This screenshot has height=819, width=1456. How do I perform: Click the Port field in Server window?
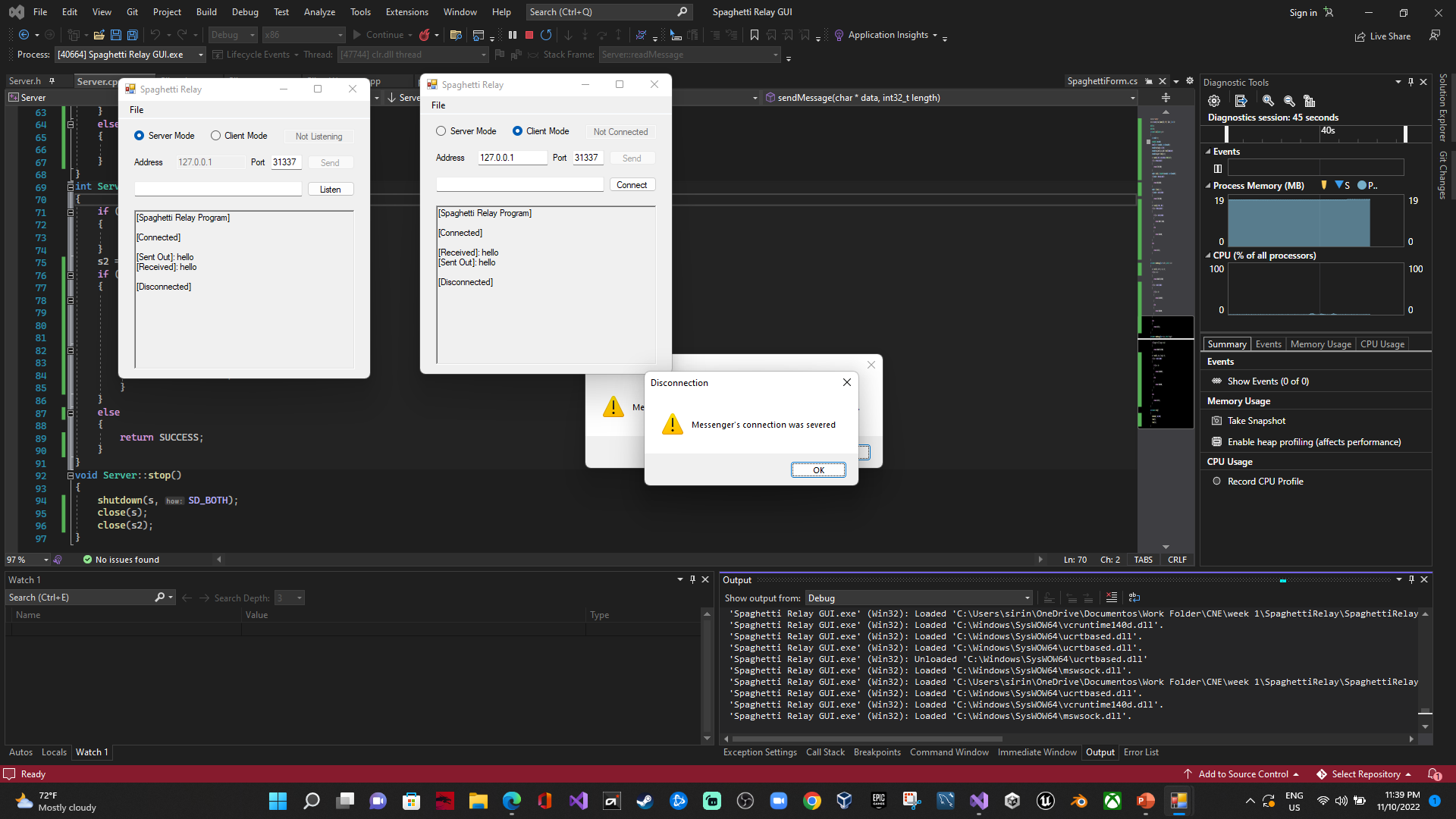coord(286,162)
